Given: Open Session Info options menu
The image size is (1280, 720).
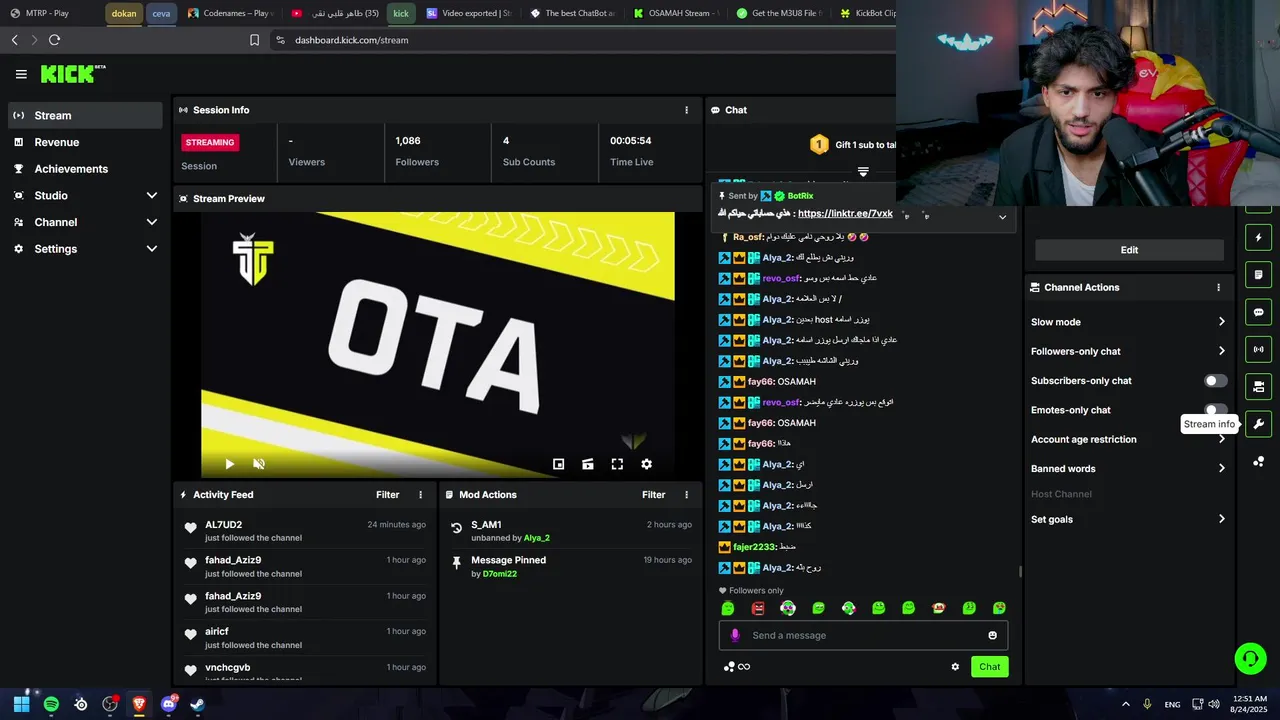Looking at the screenshot, I should click(686, 110).
